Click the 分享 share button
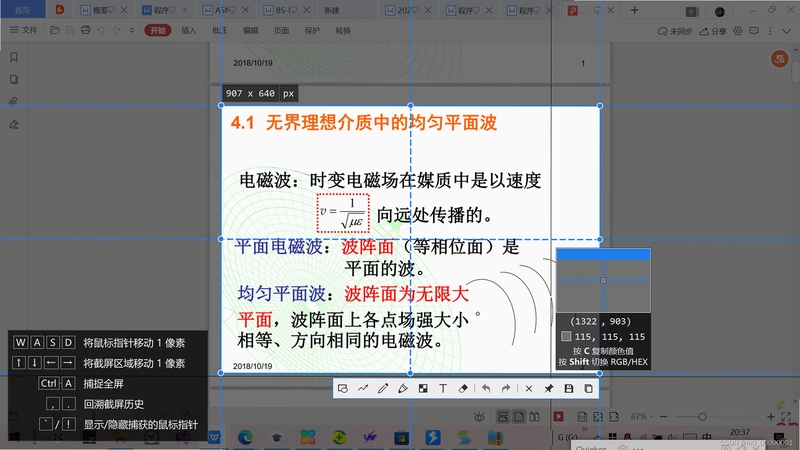The image size is (800, 450). pos(713,31)
